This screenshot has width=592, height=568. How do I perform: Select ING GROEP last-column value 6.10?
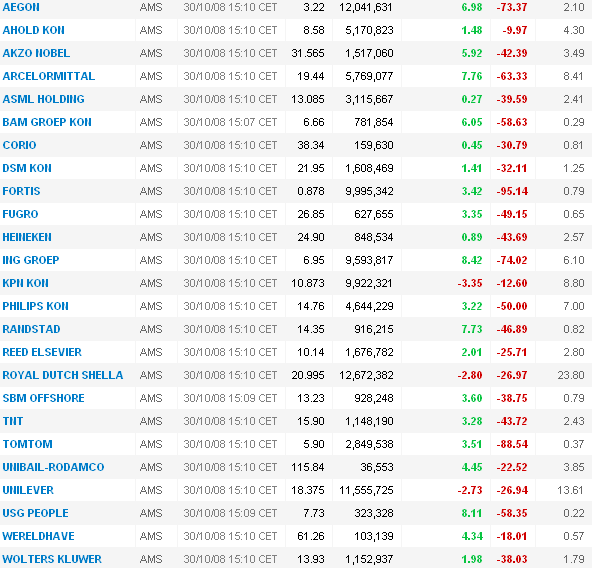[x=574, y=261]
